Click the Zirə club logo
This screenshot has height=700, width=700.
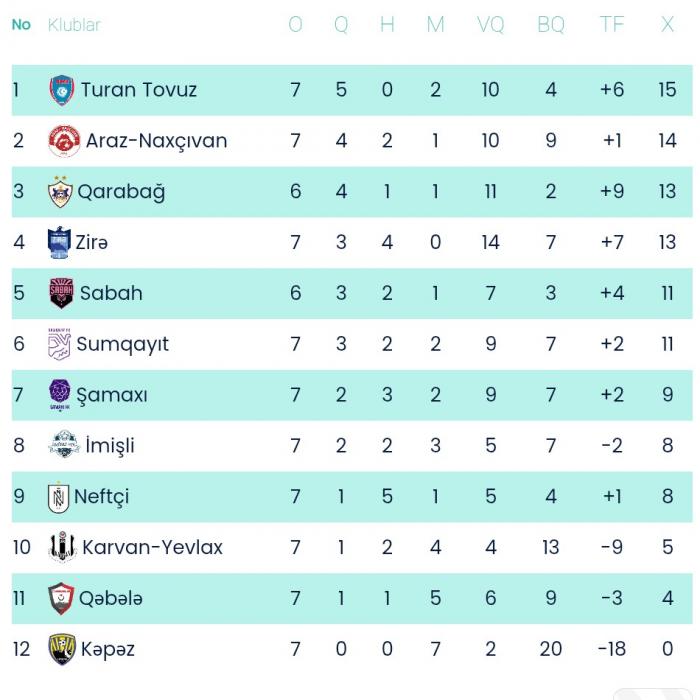(59, 242)
